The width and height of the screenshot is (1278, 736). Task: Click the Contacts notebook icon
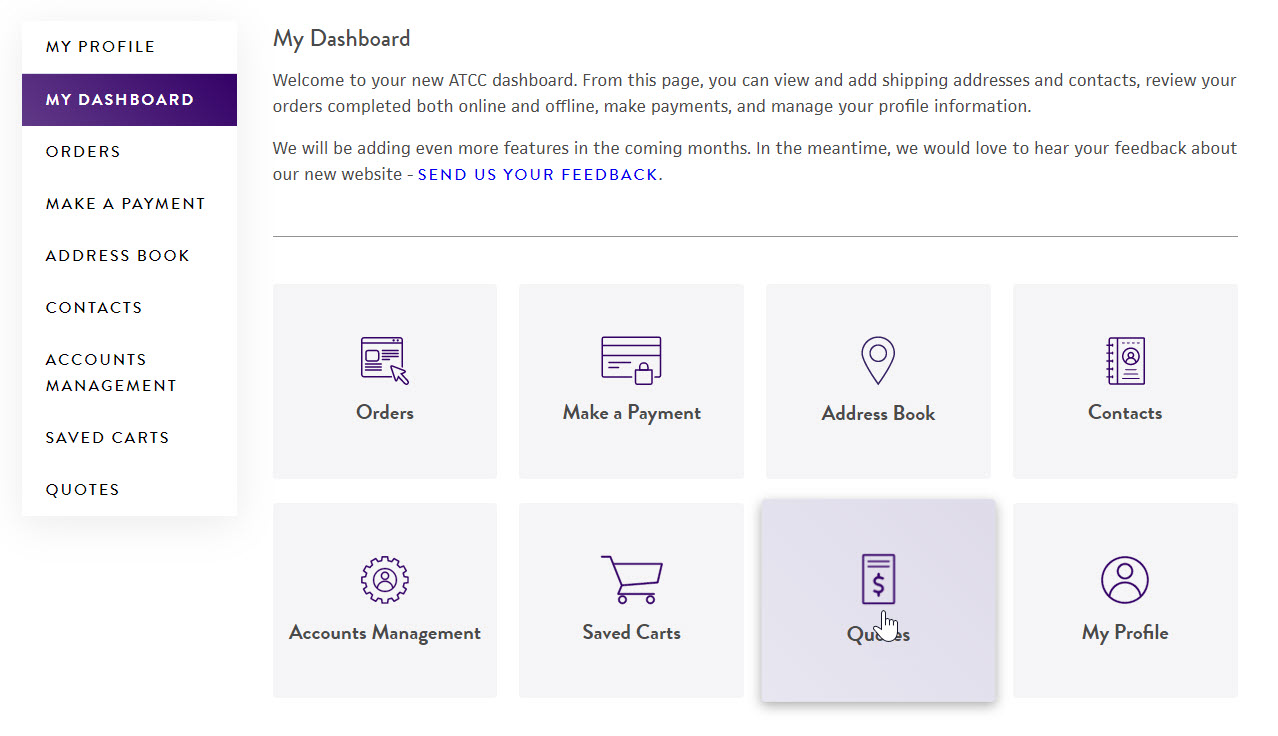[x=1125, y=361]
